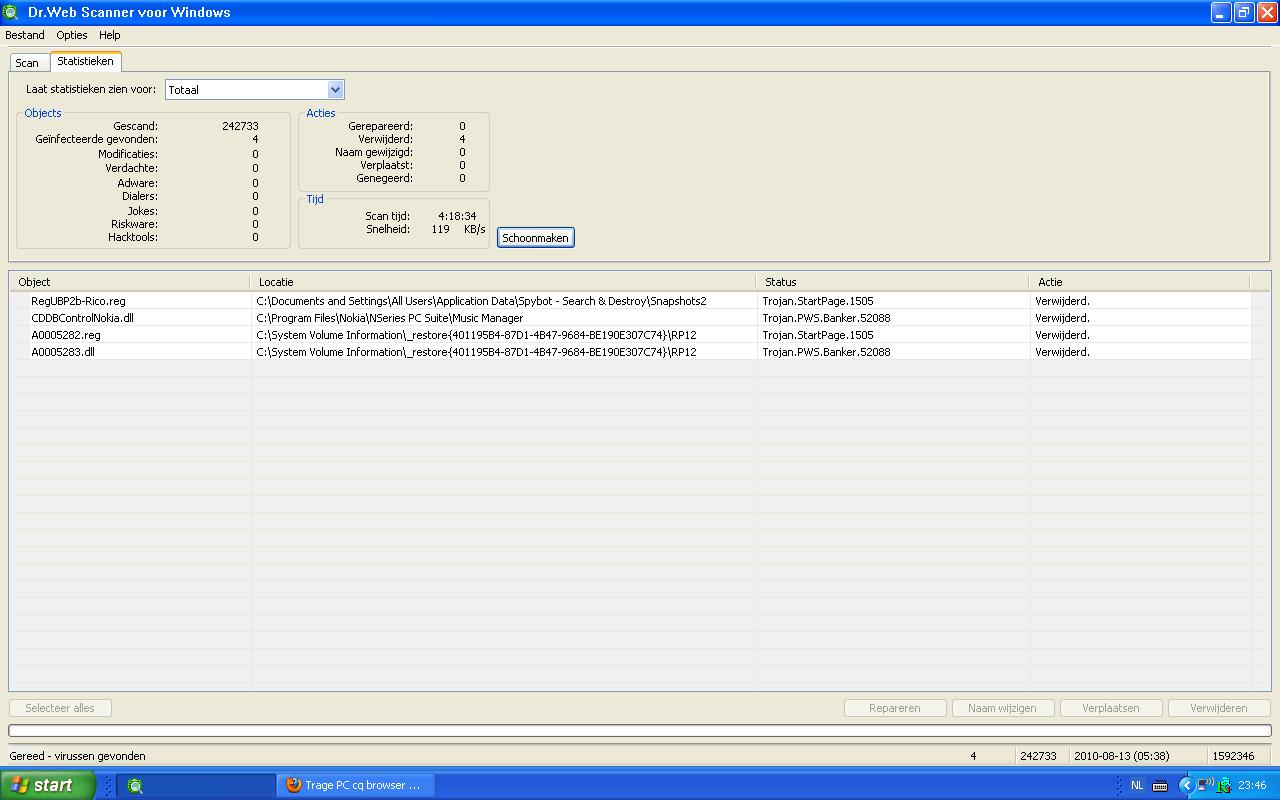1280x800 pixels.
Task: Click the Trojan.PWS.Banker.52088 status for A0005283.dll
Action: tap(826, 352)
